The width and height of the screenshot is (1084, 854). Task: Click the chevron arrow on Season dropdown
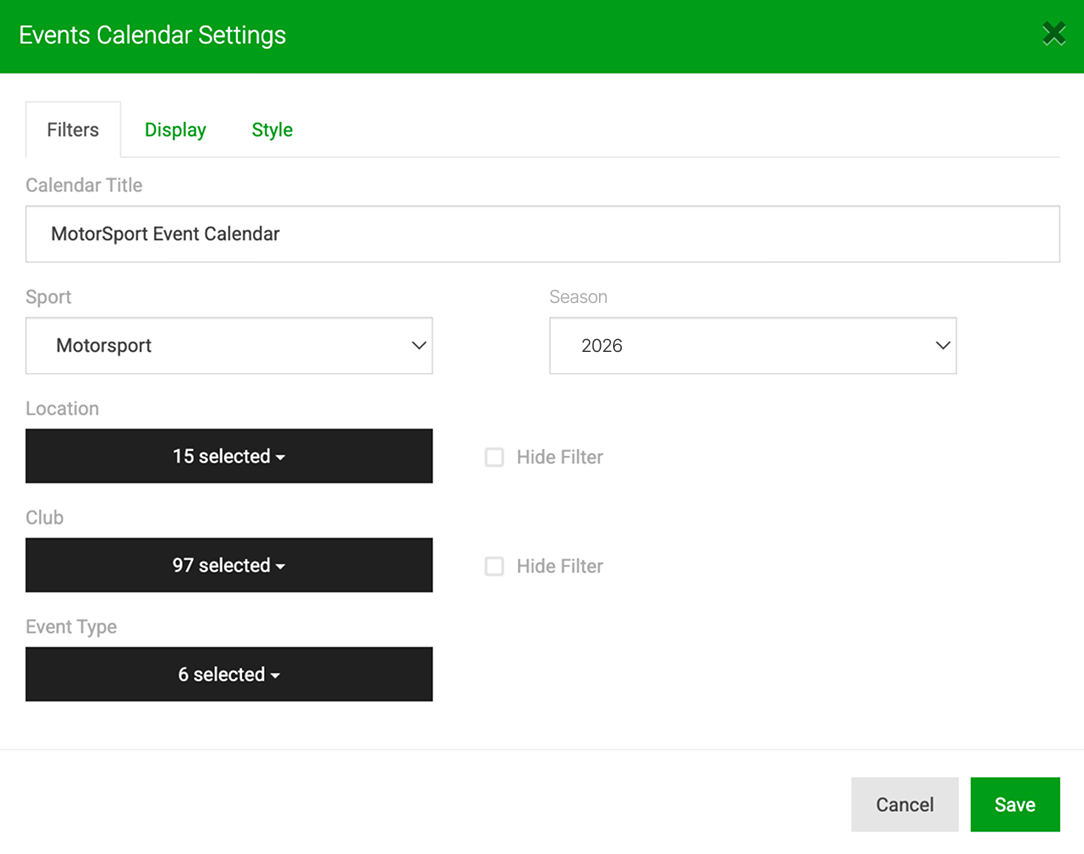click(943, 345)
